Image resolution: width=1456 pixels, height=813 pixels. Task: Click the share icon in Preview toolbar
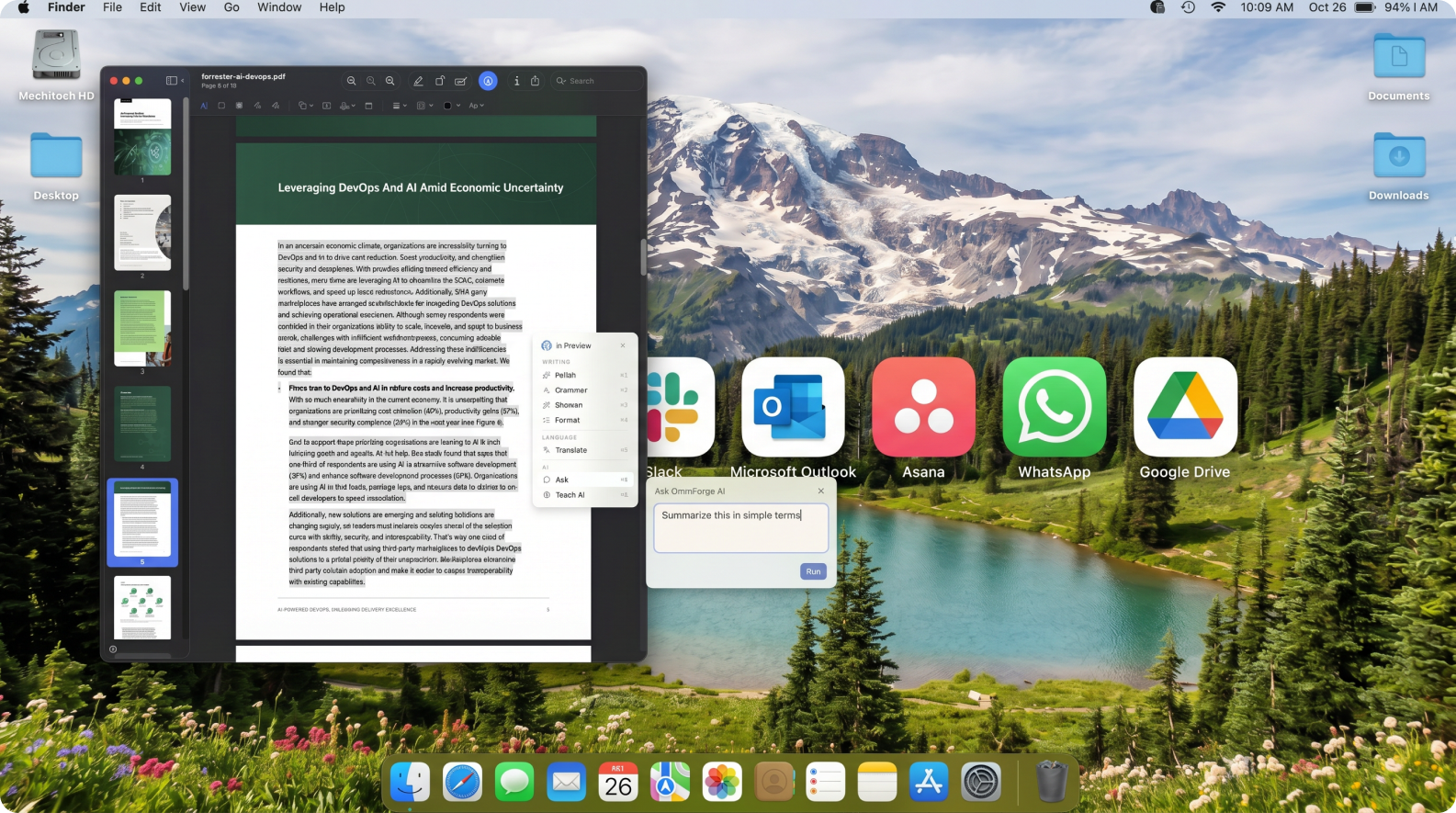[x=535, y=81]
